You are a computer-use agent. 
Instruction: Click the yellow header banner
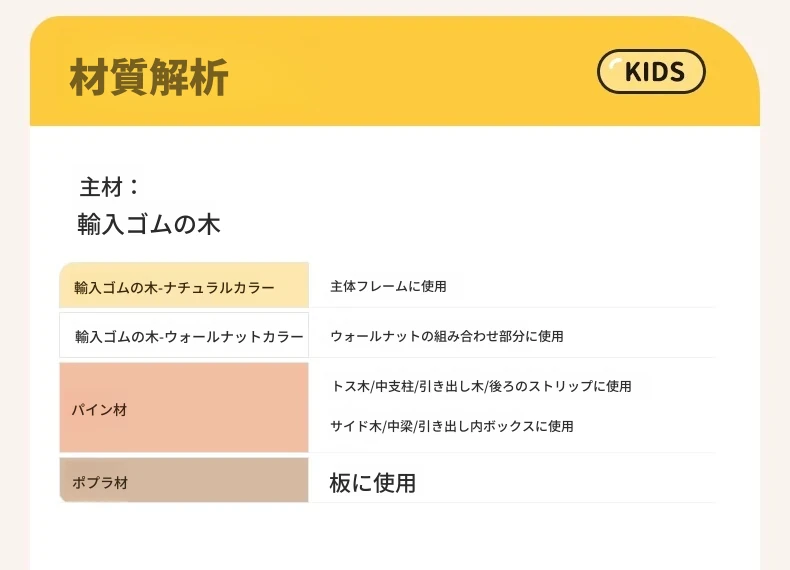pos(394,71)
